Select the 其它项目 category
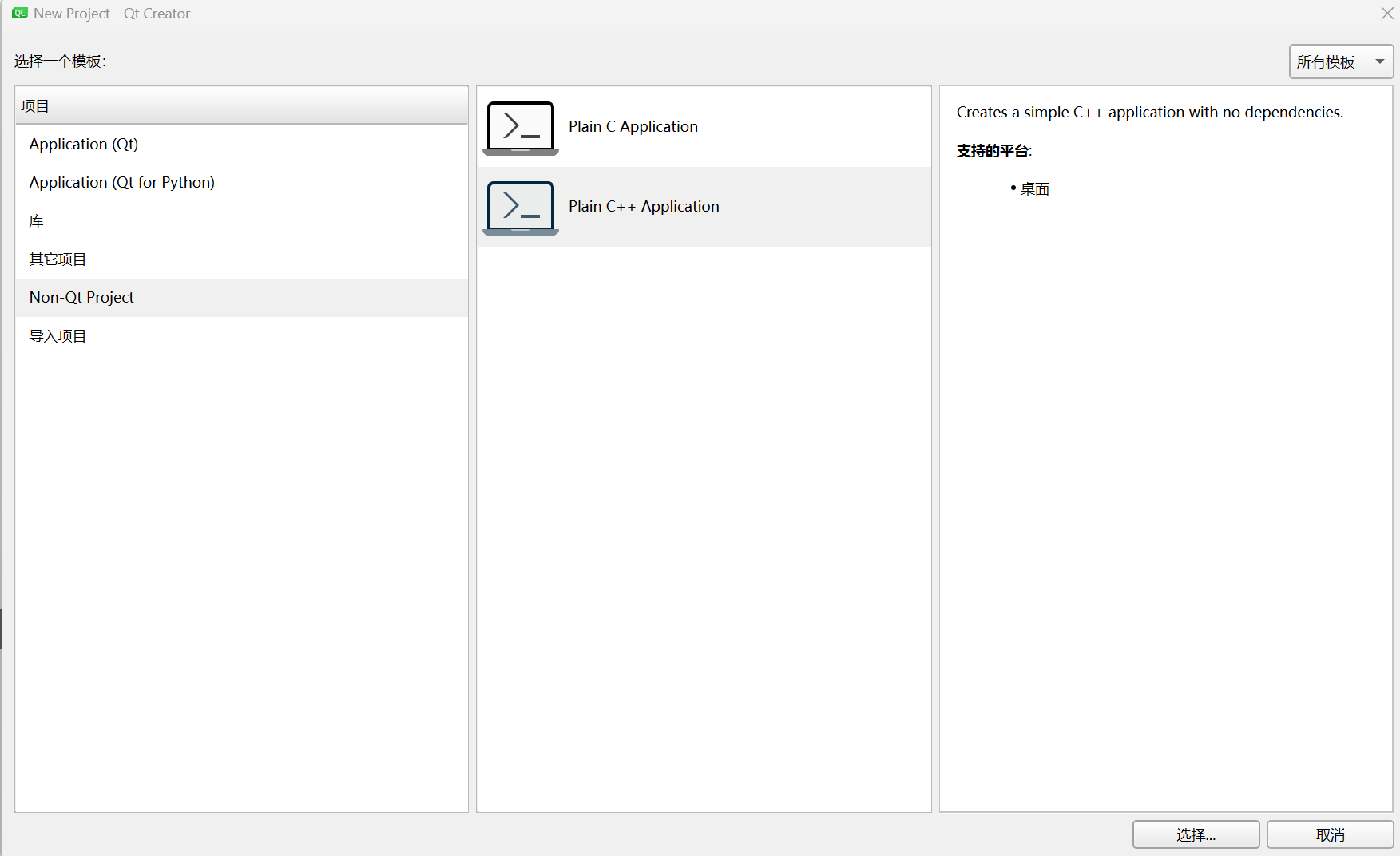This screenshot has width=1400, height=856. [x=241, y=260]
